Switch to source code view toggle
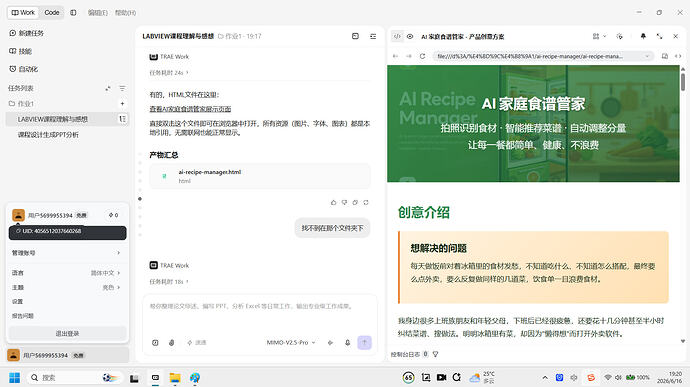The image size is (690, 387). pyautogui.click(x=397, y=37)
